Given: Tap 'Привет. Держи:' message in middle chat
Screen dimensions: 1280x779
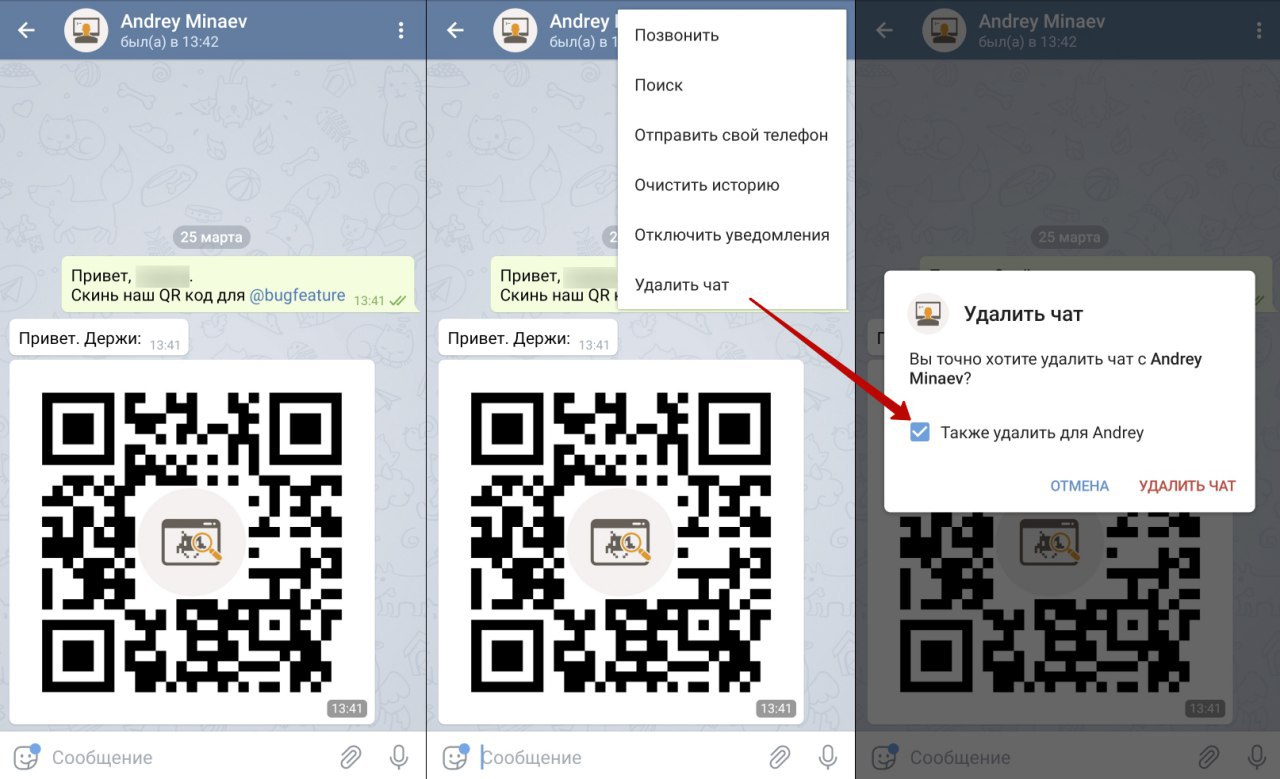Looking at the screenshot, I should (527, 338).
